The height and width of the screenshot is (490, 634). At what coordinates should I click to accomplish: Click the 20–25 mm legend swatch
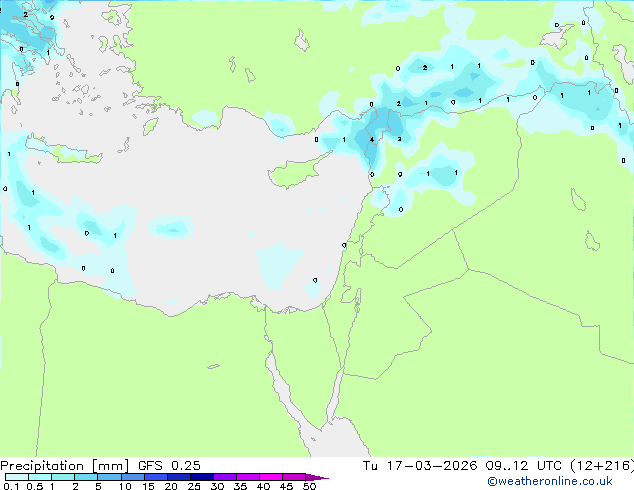pyautogui.click(x=178, y=477)
